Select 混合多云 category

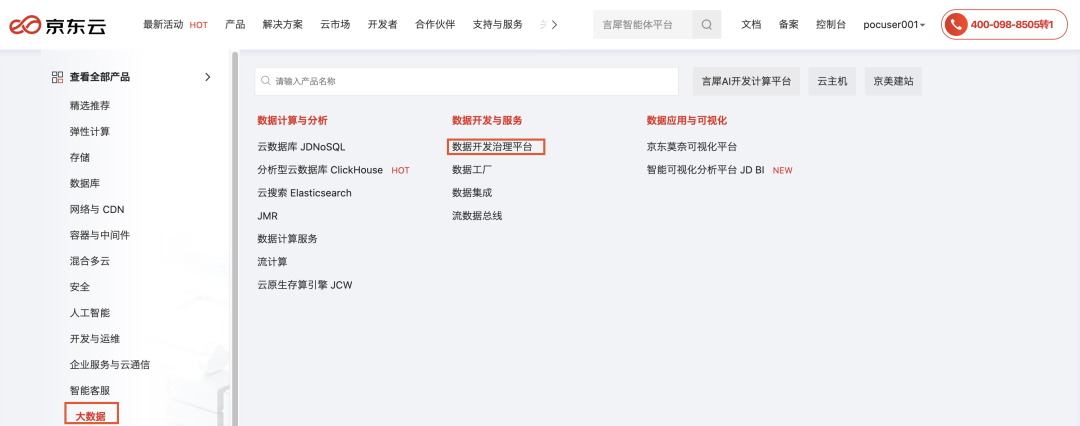[x=90, y=261]
